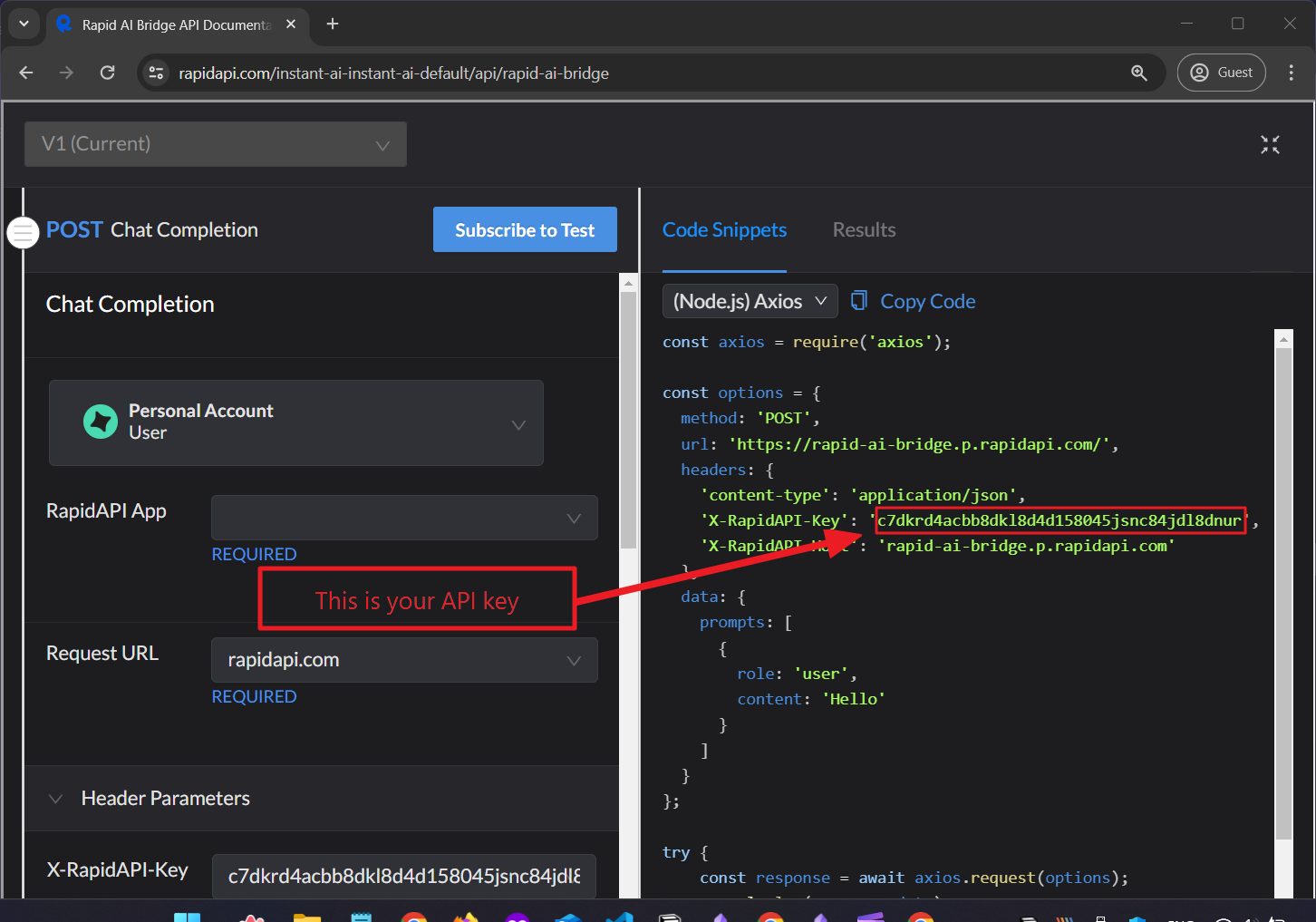Click the const axios = require('axios') line
1316x922 pixels.
click(x=807, y=342)
